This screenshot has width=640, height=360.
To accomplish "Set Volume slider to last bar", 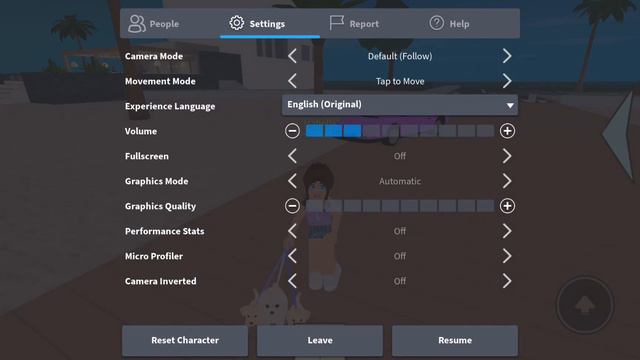I will pyautogui.click(x=485, y=131).
